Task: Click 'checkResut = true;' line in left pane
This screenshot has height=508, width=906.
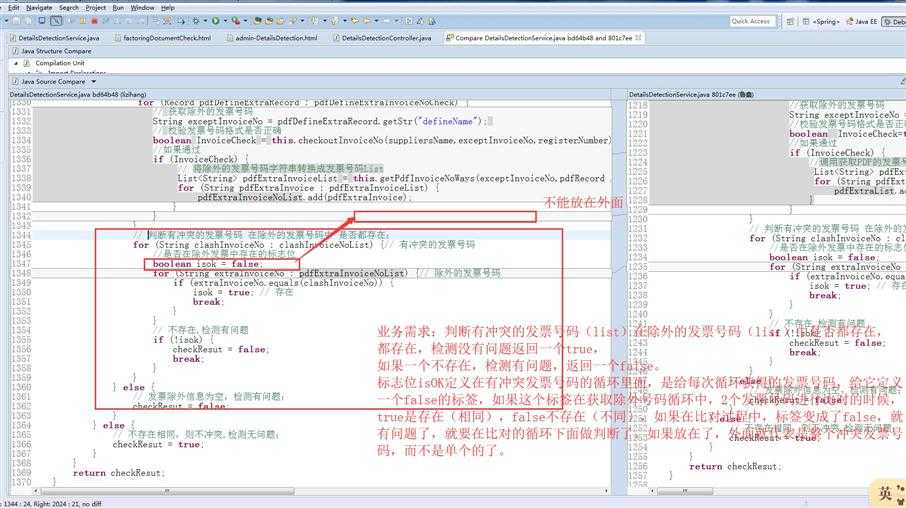Action: (x=158, y=444)
